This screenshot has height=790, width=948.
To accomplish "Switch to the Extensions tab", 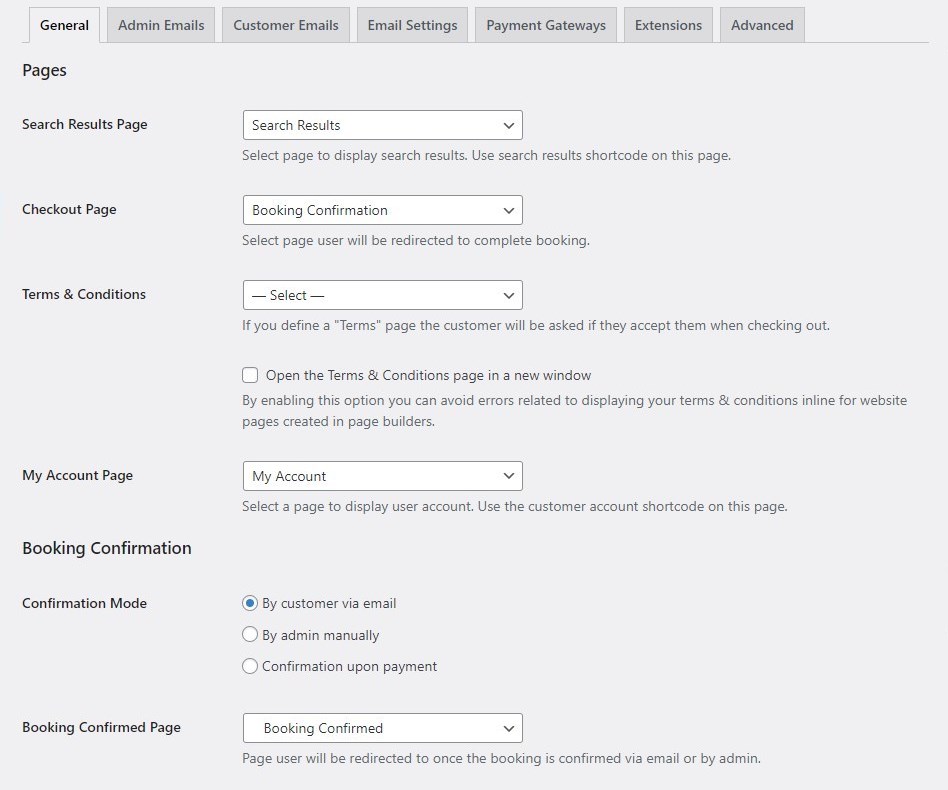I will tap(668, 26).
